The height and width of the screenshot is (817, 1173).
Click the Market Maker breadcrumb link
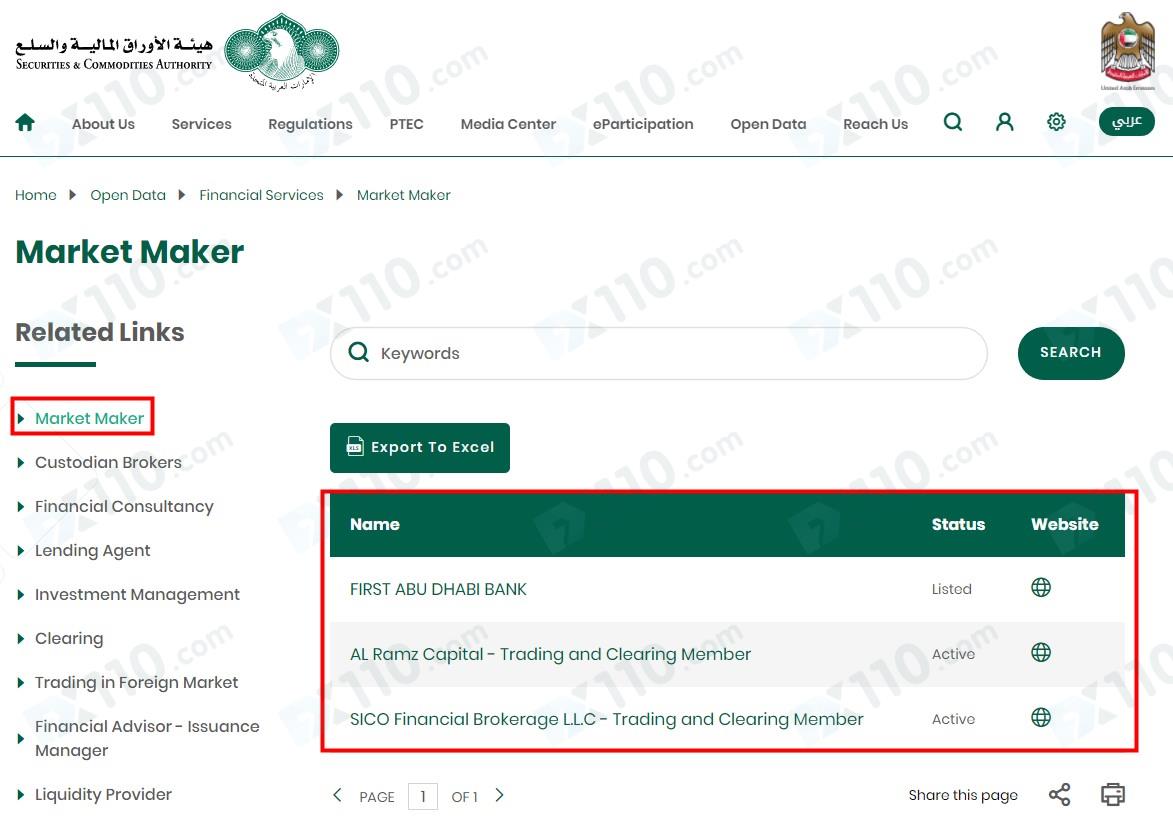tap(403, 195)
